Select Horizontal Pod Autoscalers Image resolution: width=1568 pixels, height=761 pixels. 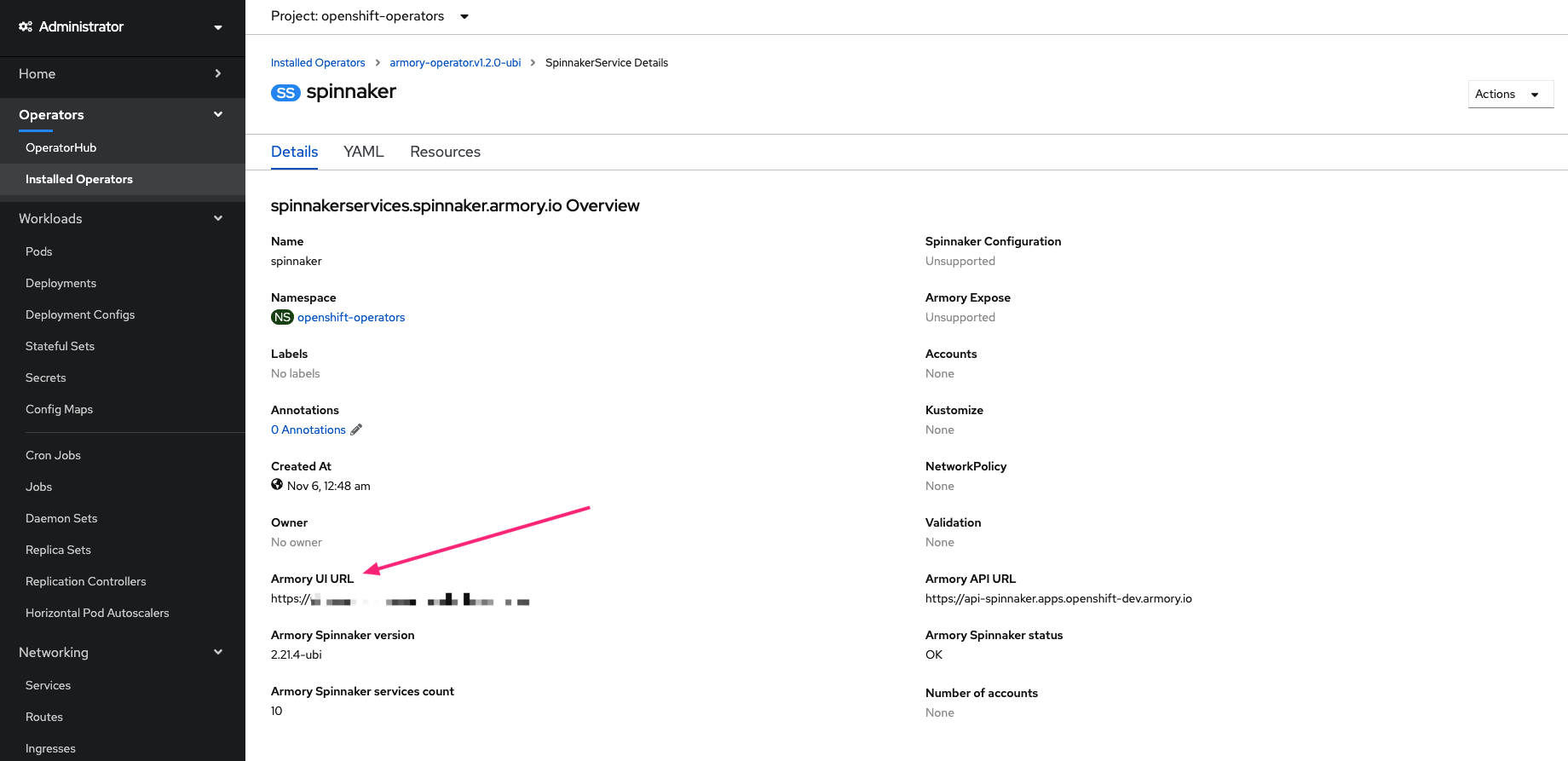(97, 613)
